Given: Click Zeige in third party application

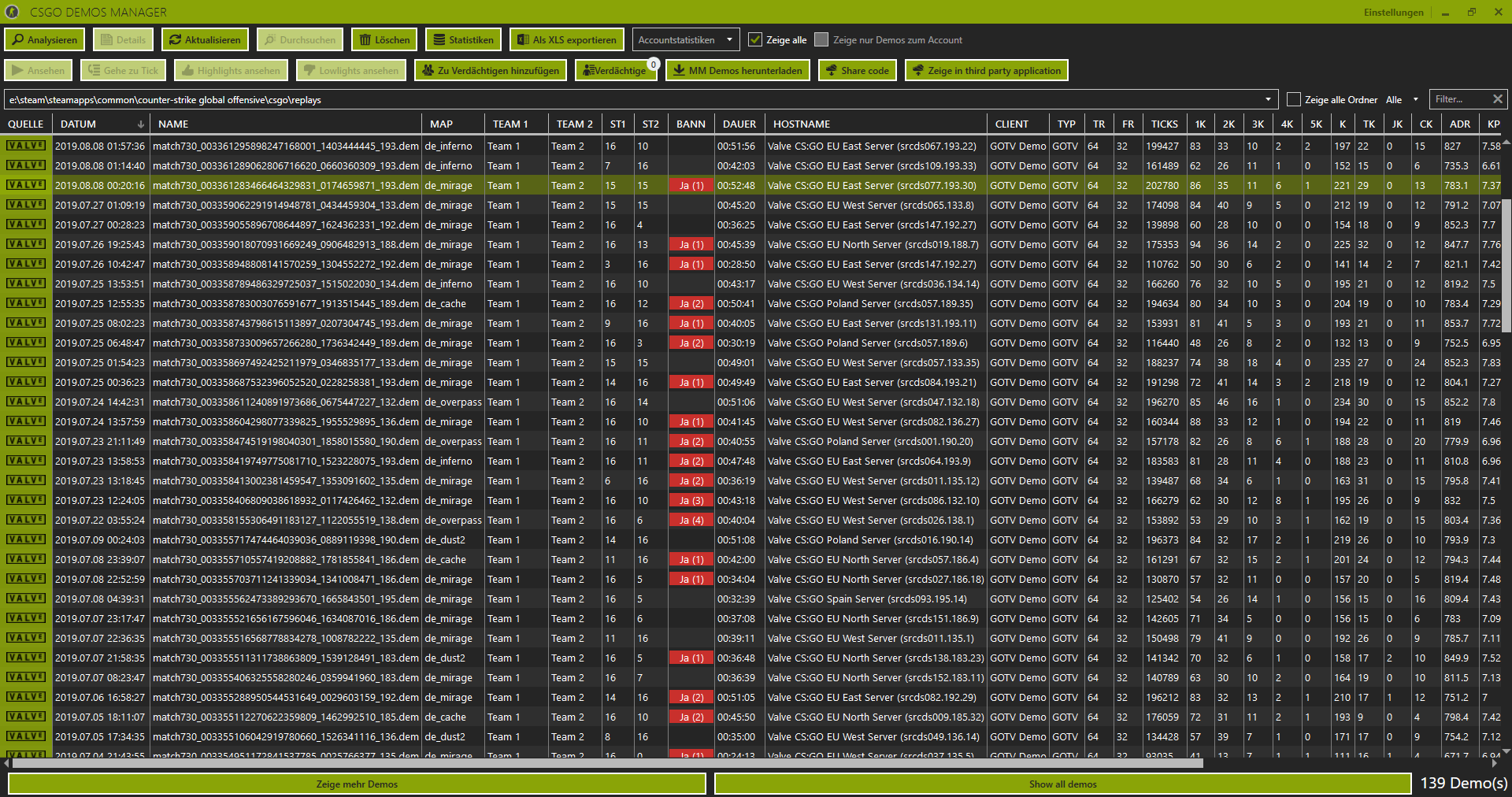Looking at the screenshot, I should click(x=987, y=70).
